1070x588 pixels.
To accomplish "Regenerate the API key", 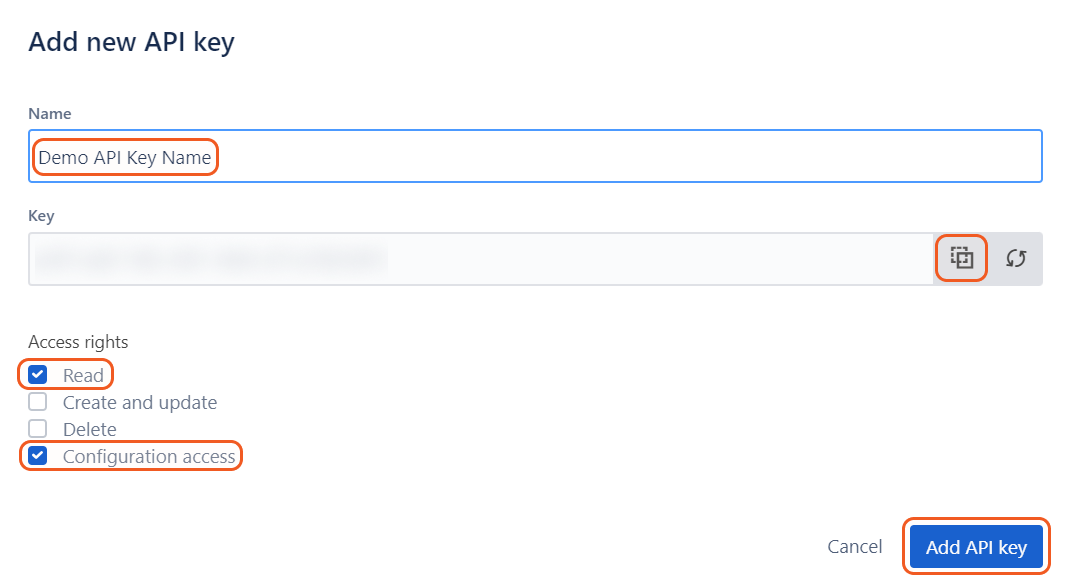I will [1016, 258].
